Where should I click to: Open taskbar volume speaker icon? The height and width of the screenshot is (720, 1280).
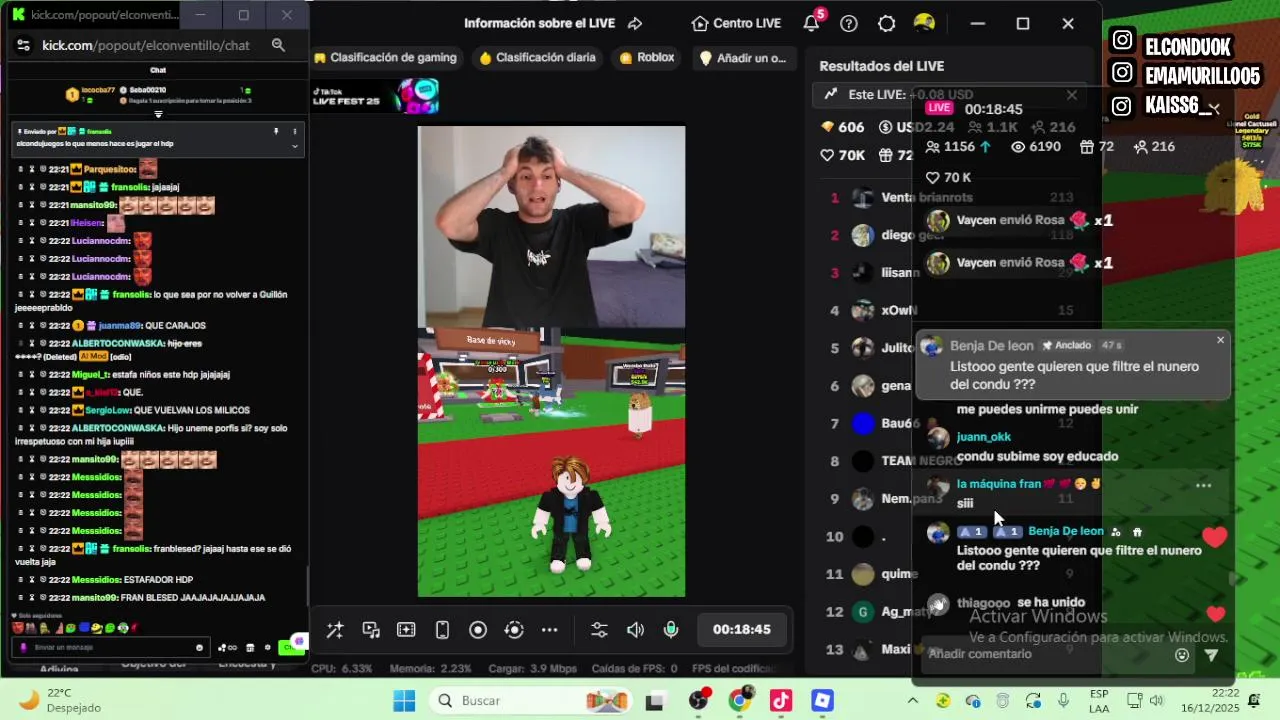tap(1157, 700)
